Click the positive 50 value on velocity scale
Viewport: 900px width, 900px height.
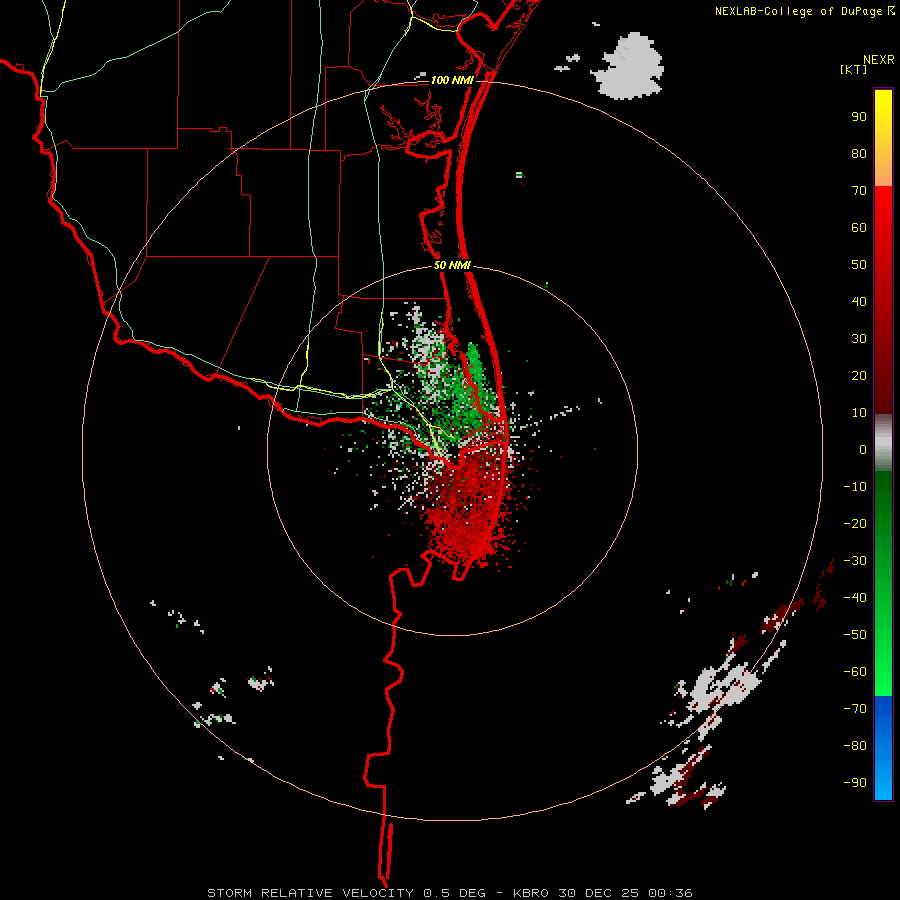859,265
